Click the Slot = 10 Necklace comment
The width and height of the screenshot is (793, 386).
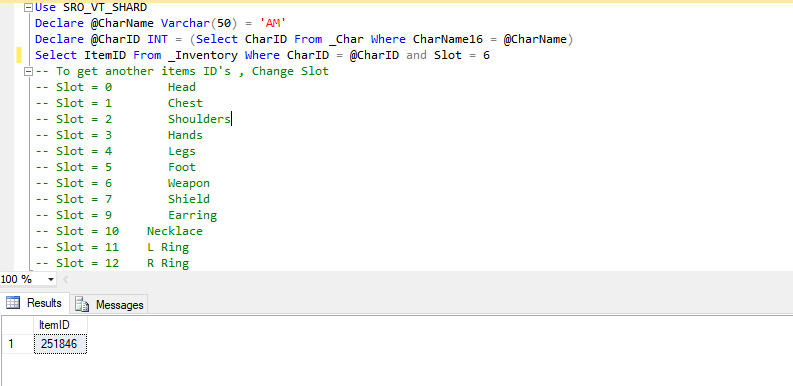[119, 231]
